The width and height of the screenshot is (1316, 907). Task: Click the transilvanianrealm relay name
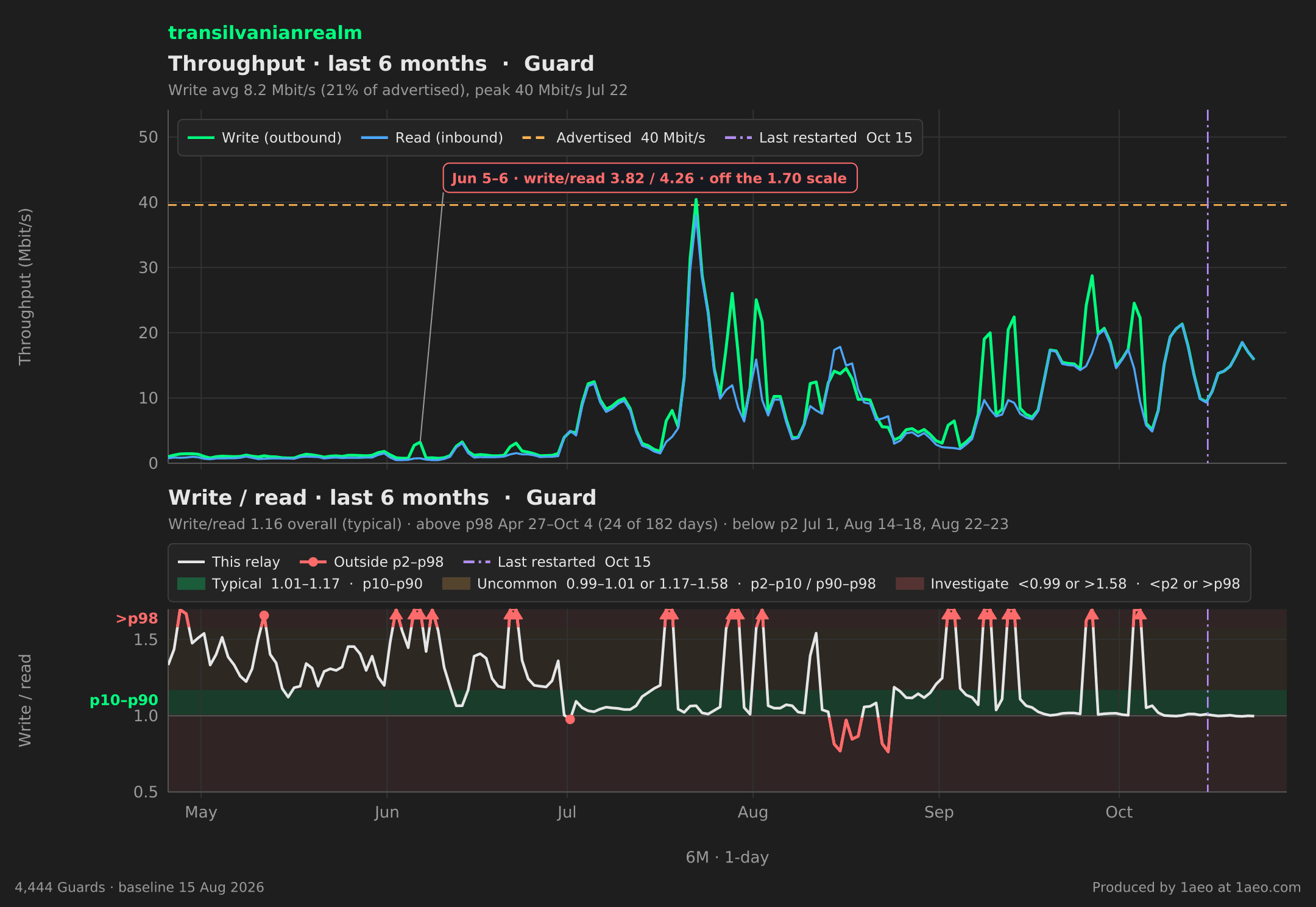coord(265,33)
